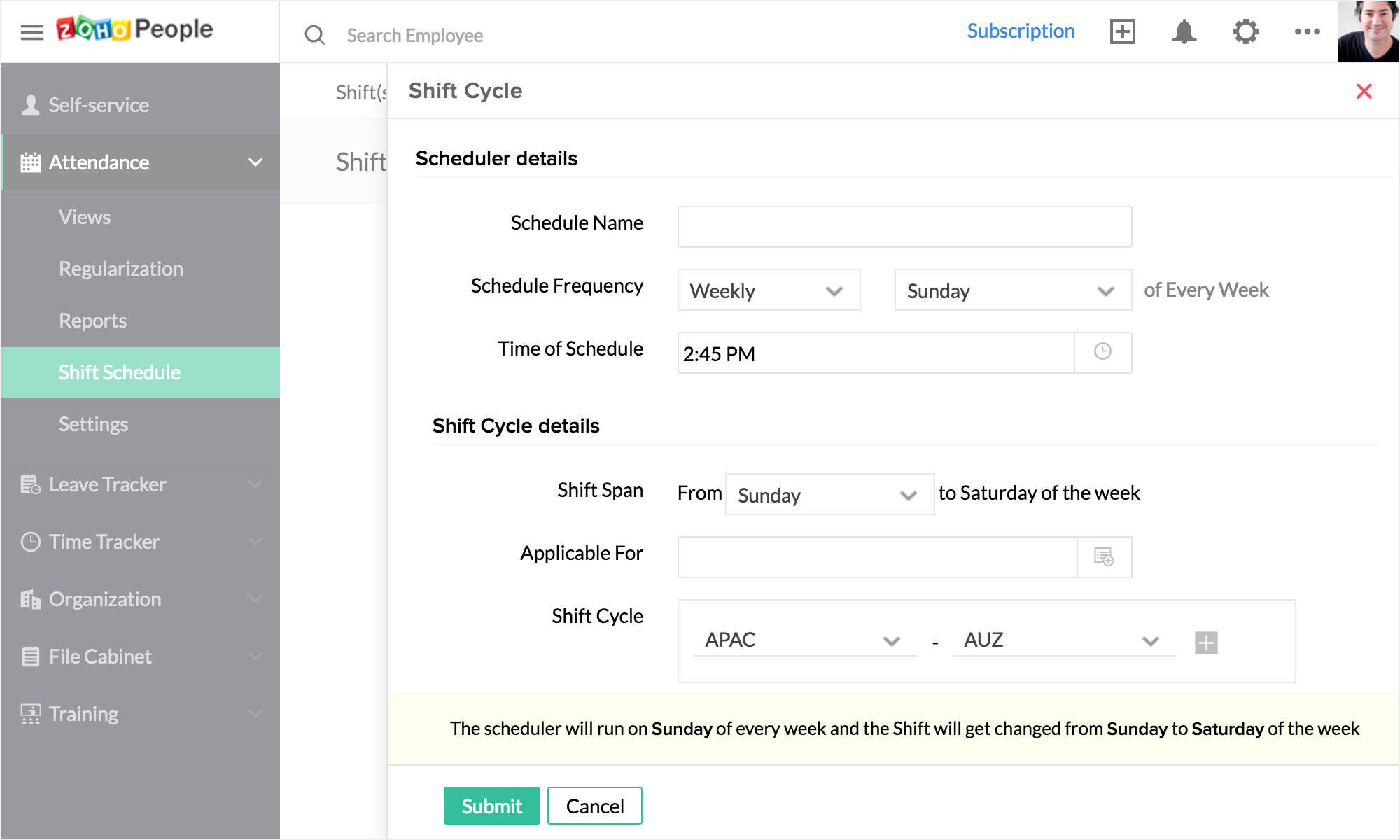Click the search magnifier icon
Viewport: 1400px width, 840px height.
(315, 35)
